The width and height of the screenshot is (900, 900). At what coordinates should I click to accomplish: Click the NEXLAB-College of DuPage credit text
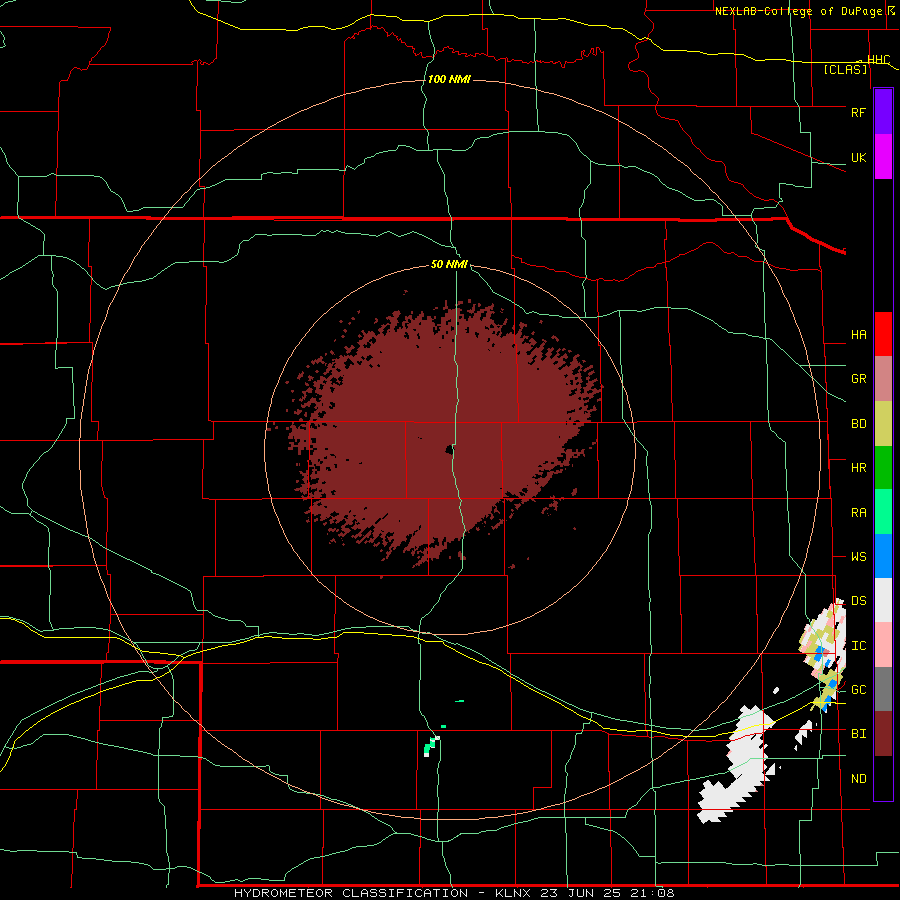pos(801,11)
